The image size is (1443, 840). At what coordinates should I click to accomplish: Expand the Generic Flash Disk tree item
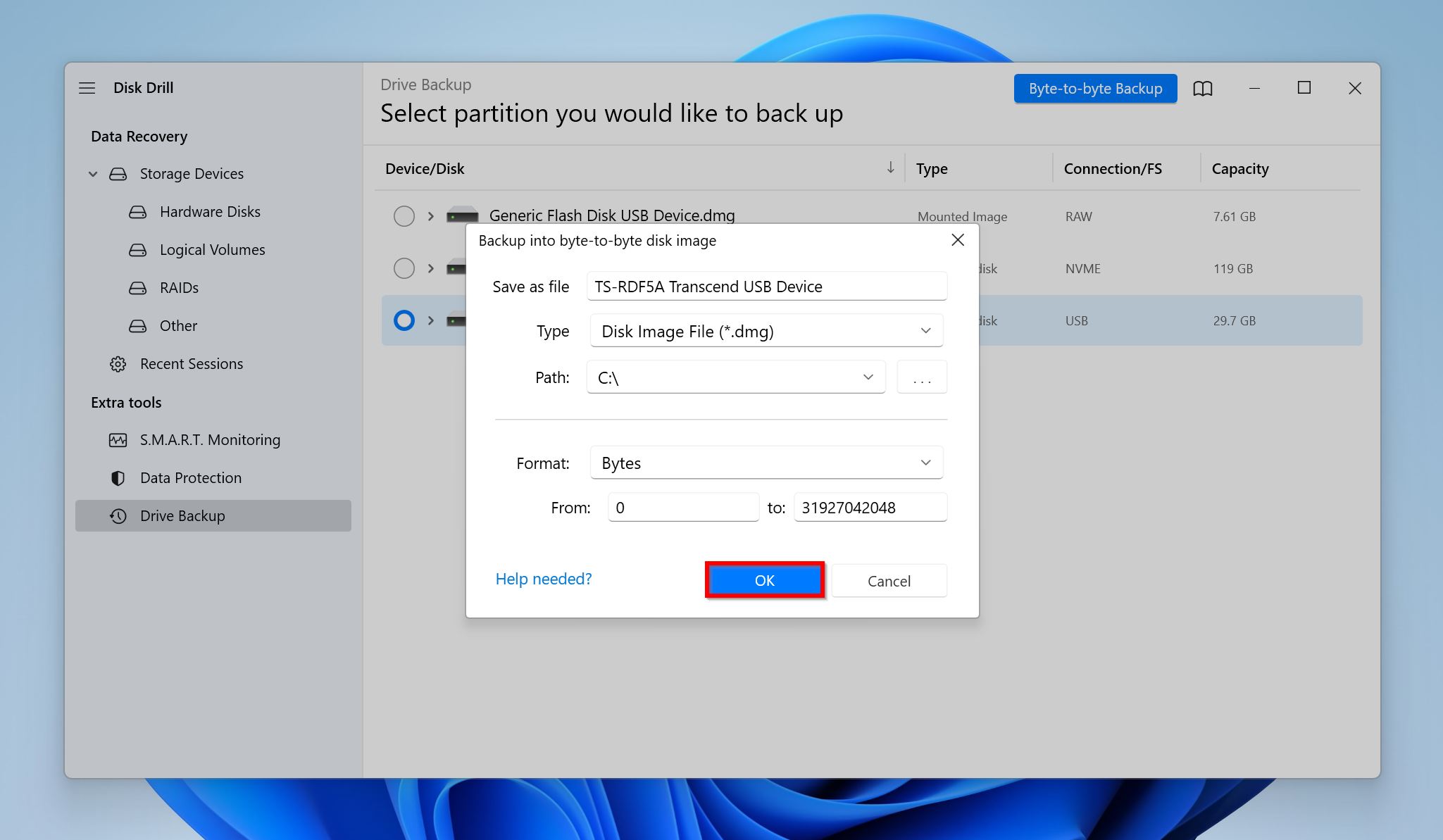coord(428,215)
